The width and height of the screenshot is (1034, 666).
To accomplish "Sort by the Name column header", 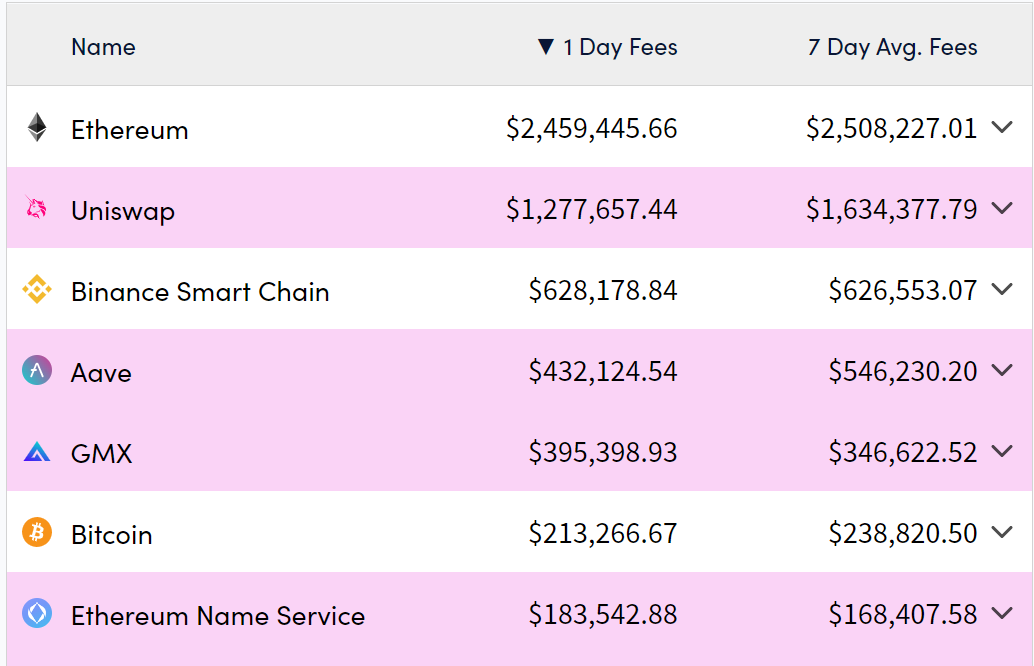I will click(103, 47).
